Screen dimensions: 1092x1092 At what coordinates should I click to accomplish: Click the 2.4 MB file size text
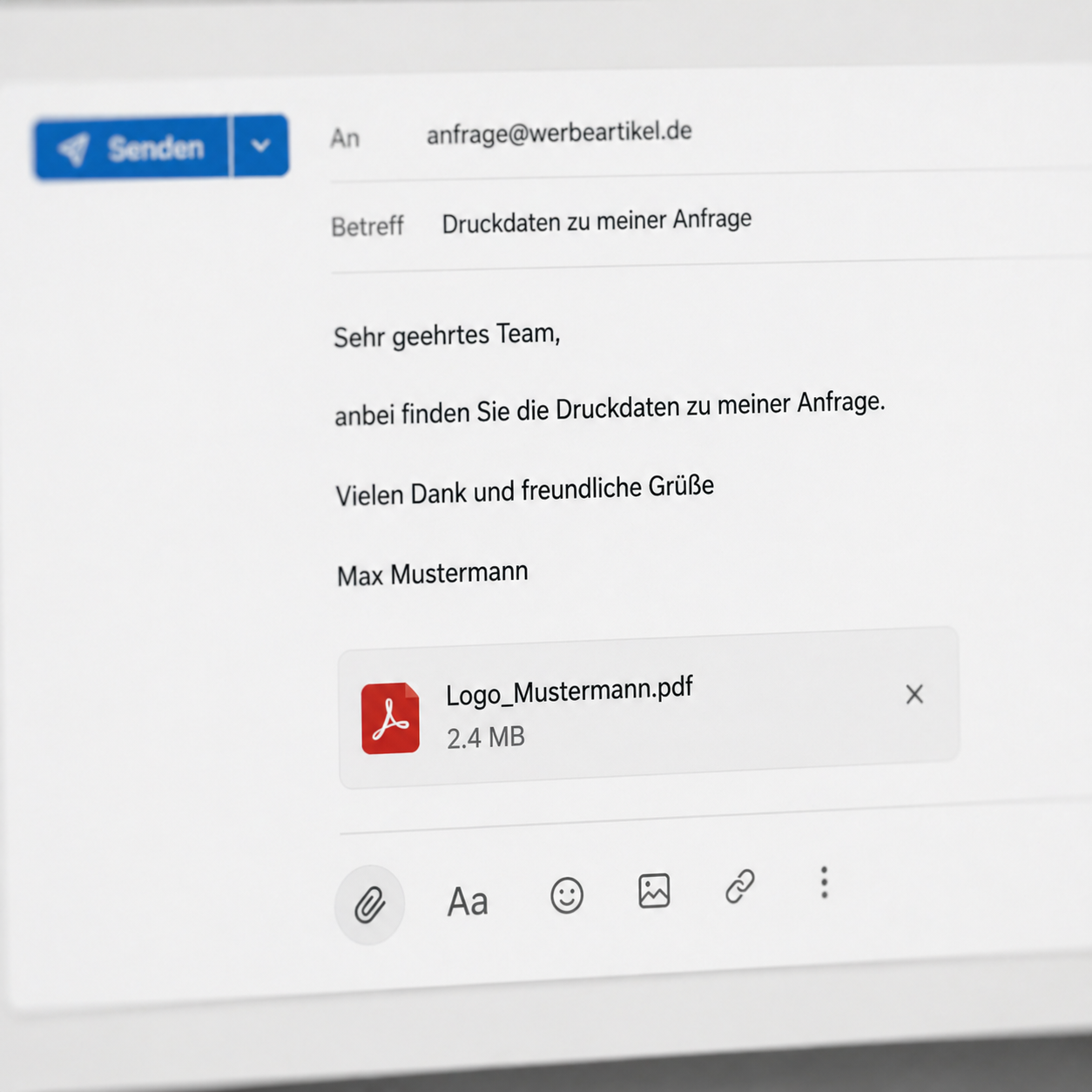click(x=486, y=738)
